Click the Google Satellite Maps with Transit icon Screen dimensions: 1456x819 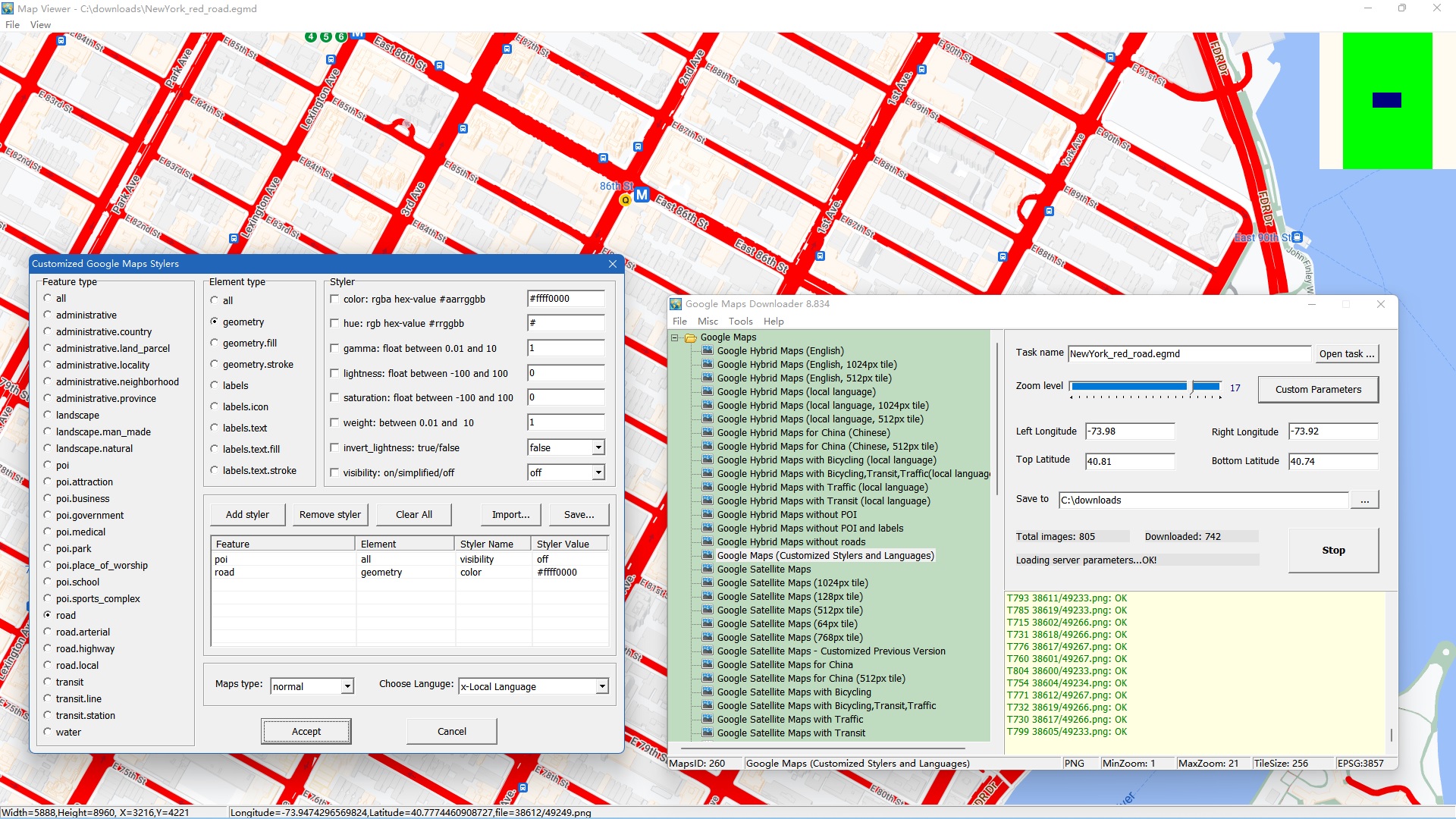click(x=707, y=733)
